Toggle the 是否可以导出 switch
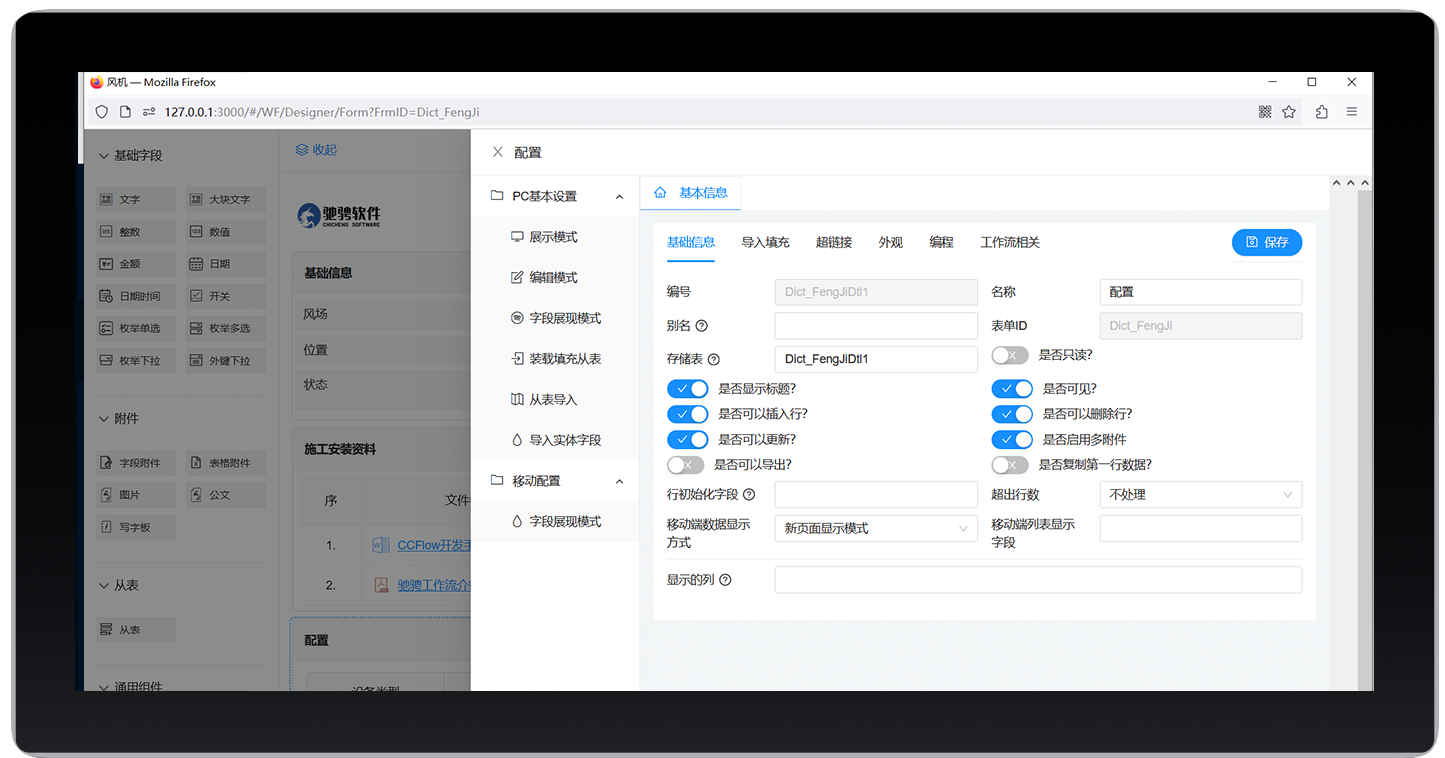Image resolution: width=1445 pixels, height=758 pixels. point(686,465)
